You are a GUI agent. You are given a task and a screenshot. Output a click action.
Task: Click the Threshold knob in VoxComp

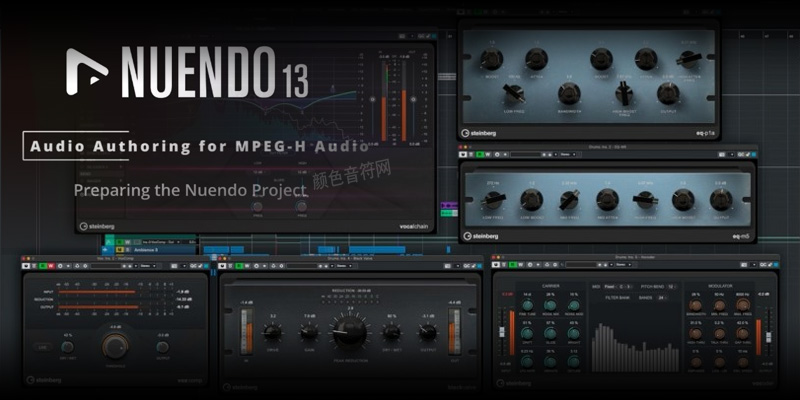pos(115,346)
